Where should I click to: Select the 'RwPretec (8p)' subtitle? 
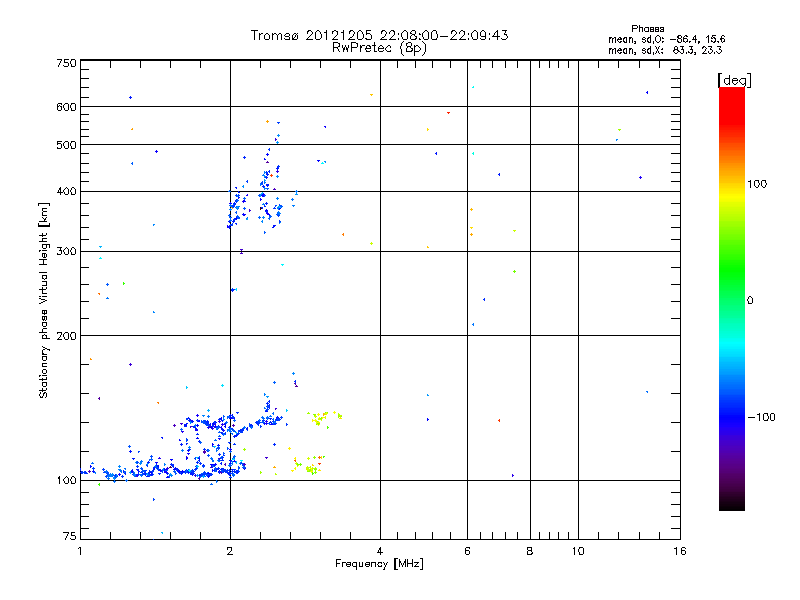tap(379, 48)
